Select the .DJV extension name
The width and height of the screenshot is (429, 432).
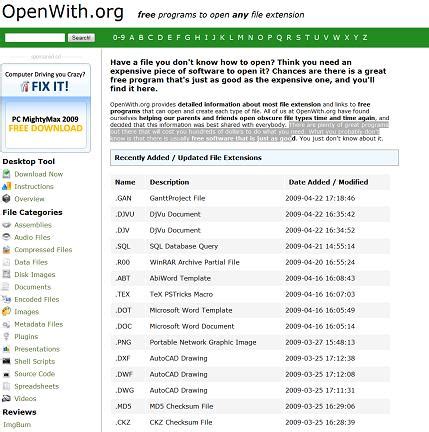[x=122, y=230]
